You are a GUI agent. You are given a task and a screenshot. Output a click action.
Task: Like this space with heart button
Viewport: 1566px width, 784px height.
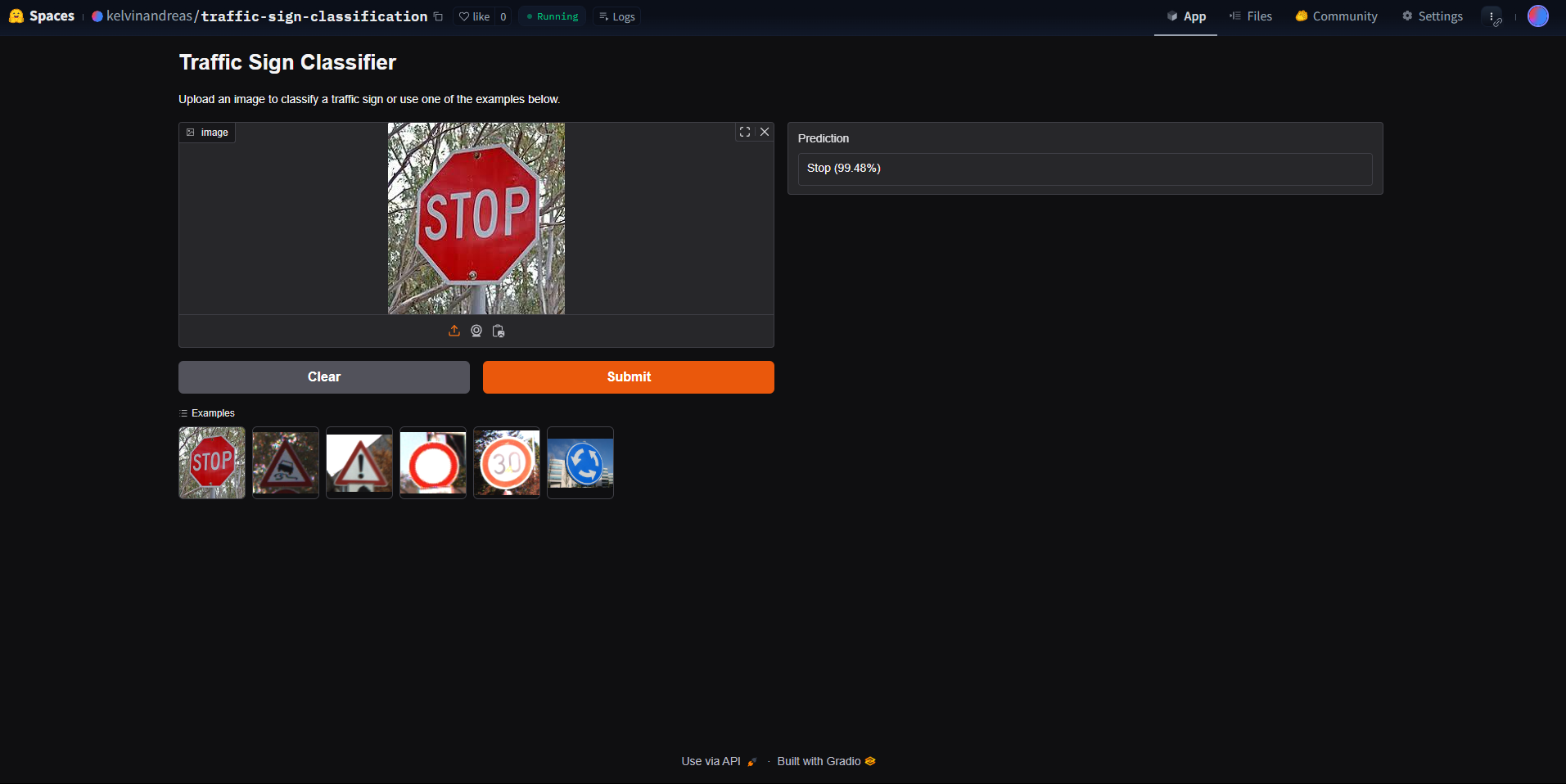(x=475, y=16)
